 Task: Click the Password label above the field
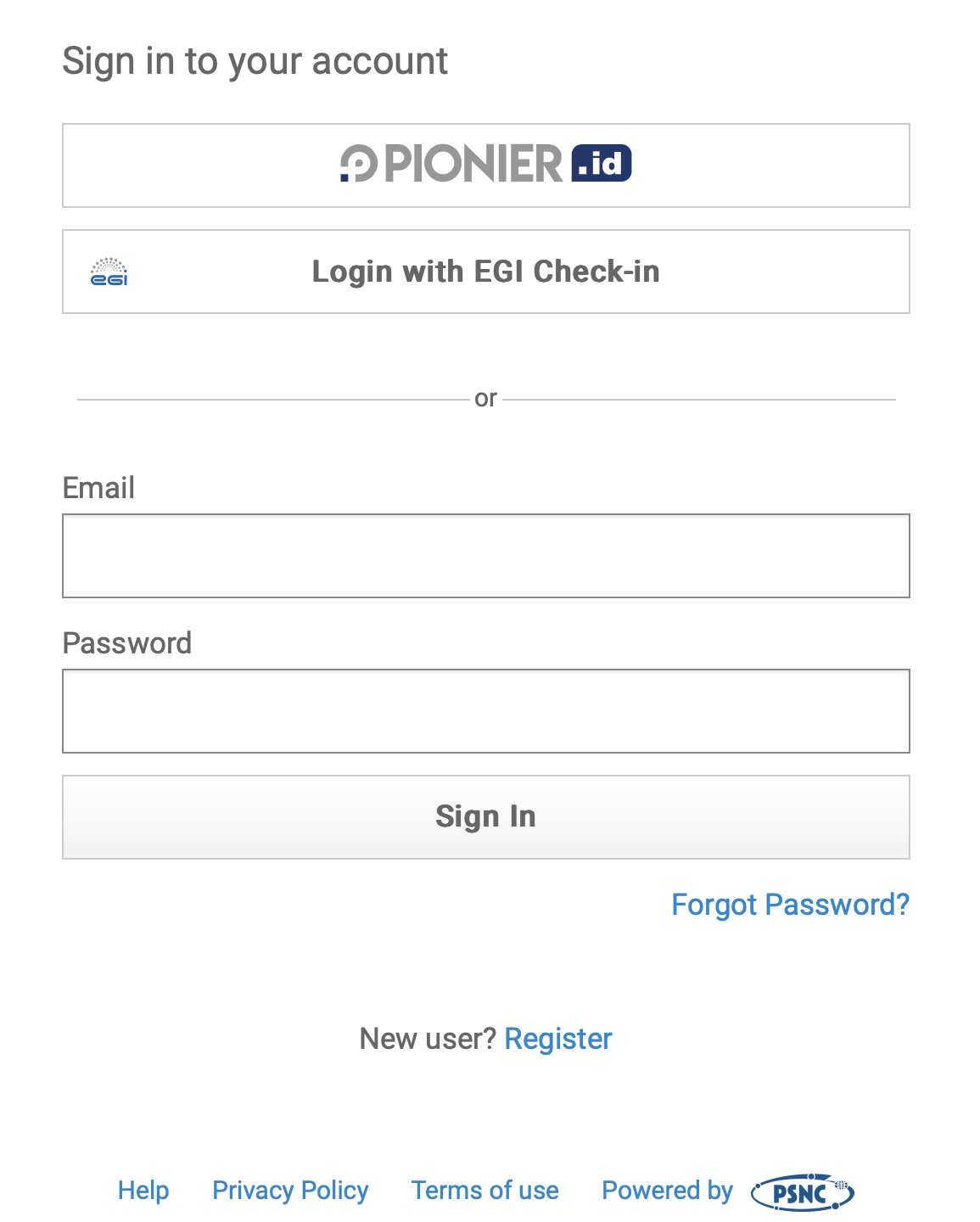tap(127, 643)
